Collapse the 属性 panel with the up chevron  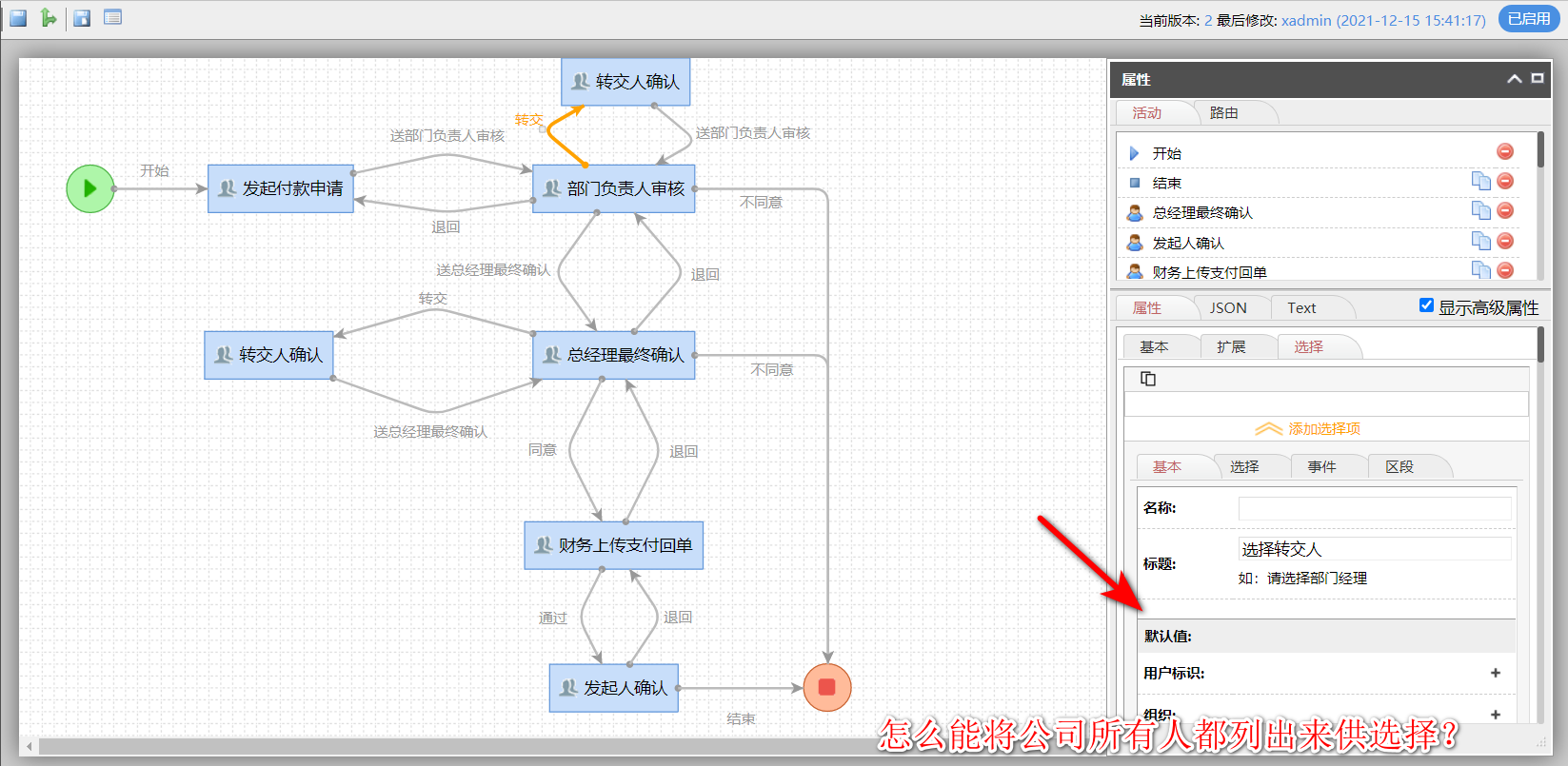click(x=1514, y=79)
